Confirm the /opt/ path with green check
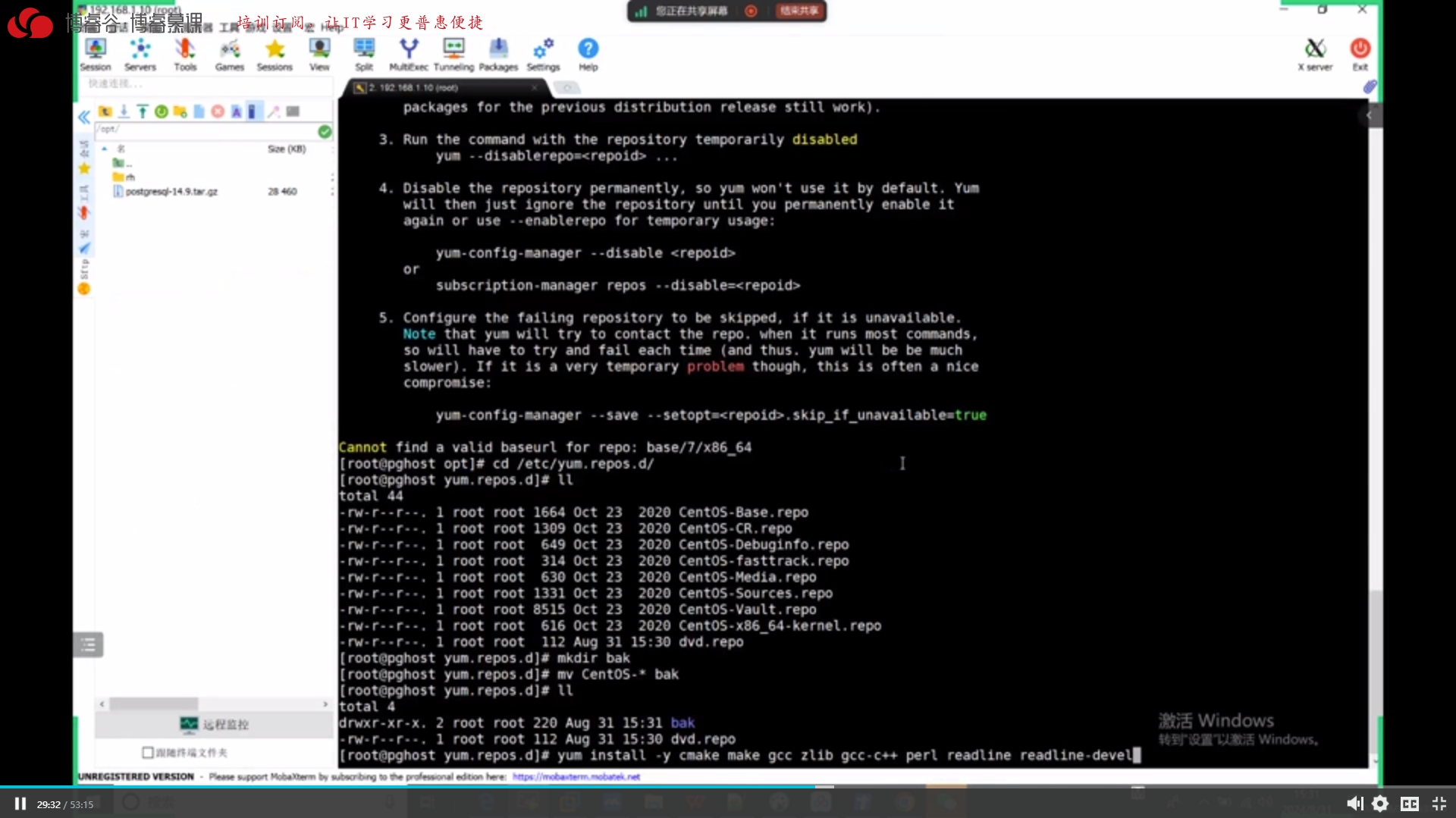Viewport: 1456px width, 818px height. (x=325, y=131)
